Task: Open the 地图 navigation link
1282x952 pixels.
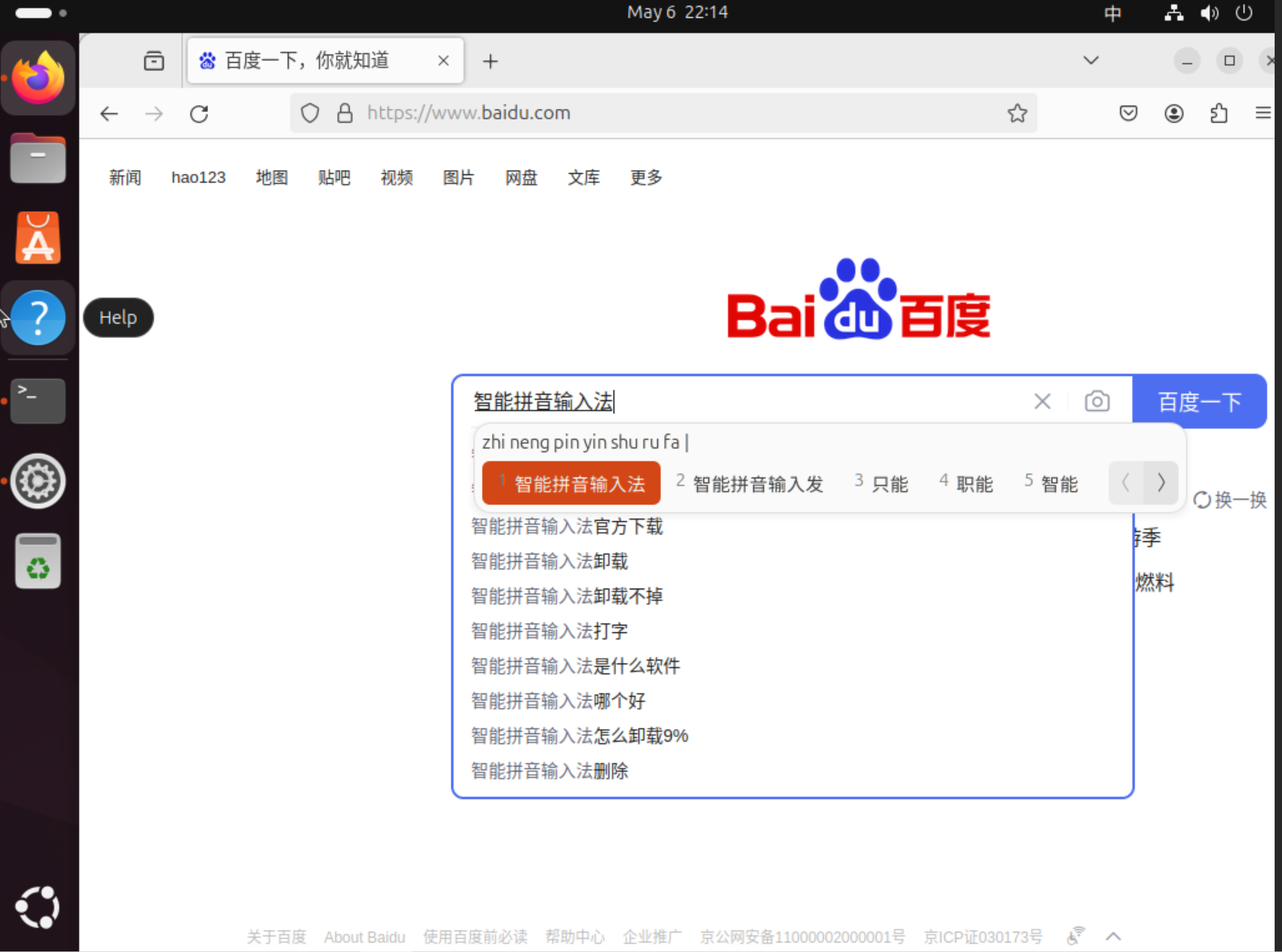Action: 271,177
